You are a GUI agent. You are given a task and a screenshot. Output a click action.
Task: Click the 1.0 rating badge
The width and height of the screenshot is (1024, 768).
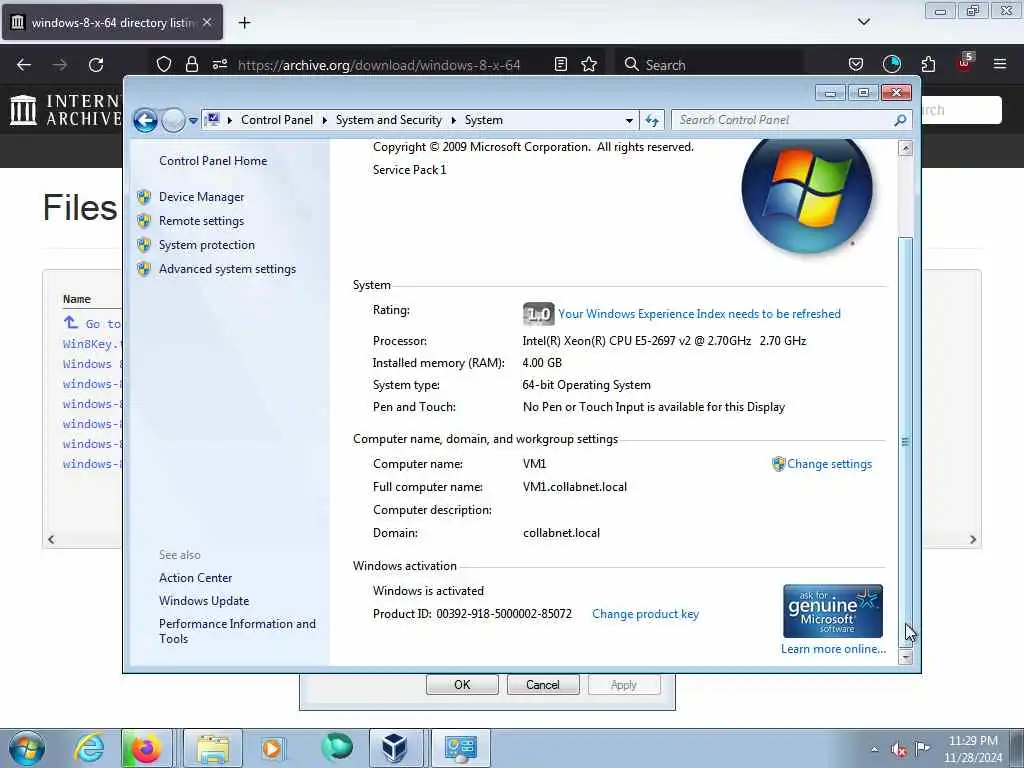coord(538,314)
